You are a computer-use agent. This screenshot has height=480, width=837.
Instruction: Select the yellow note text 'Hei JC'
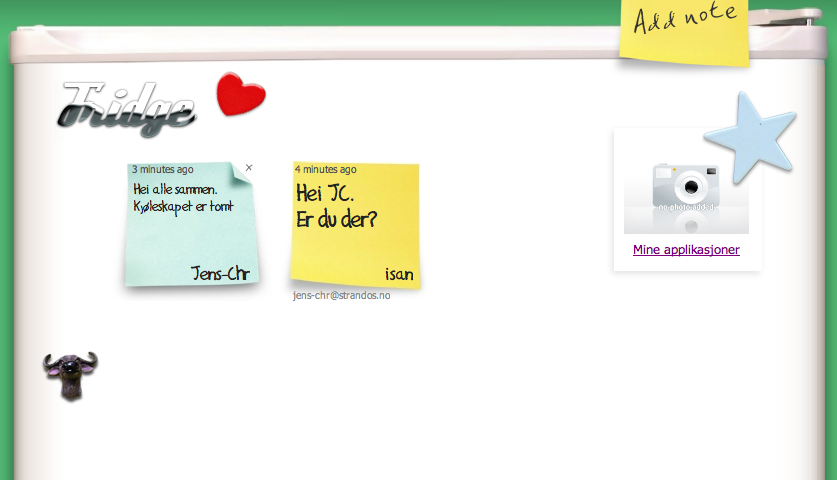(325, 193)
